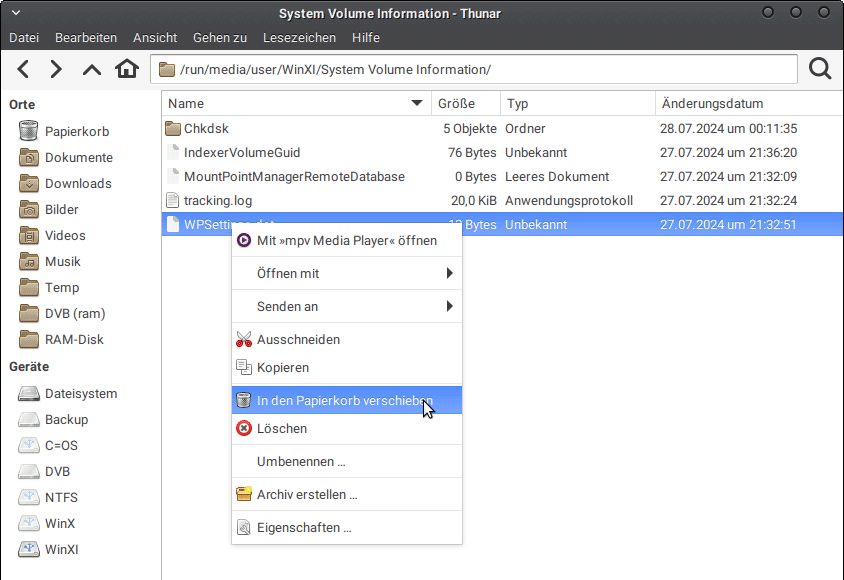Viewport: 844px width, 580px height.
Task: Open Papierkorb in the sidebar
Action: point(64,131)
